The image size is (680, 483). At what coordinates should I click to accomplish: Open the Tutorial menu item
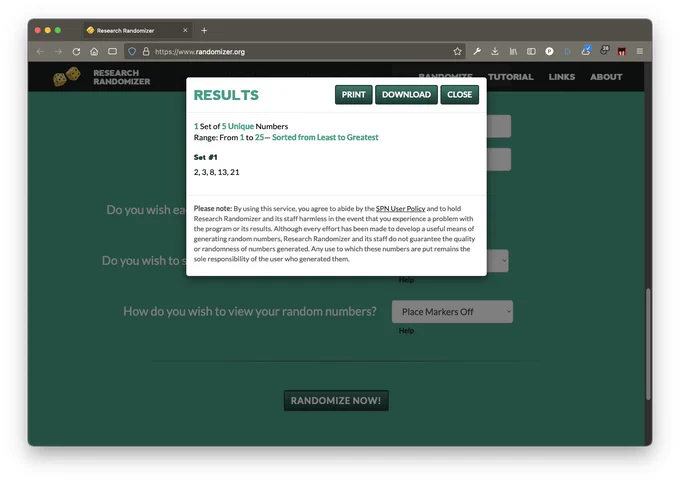coord(510,77)
